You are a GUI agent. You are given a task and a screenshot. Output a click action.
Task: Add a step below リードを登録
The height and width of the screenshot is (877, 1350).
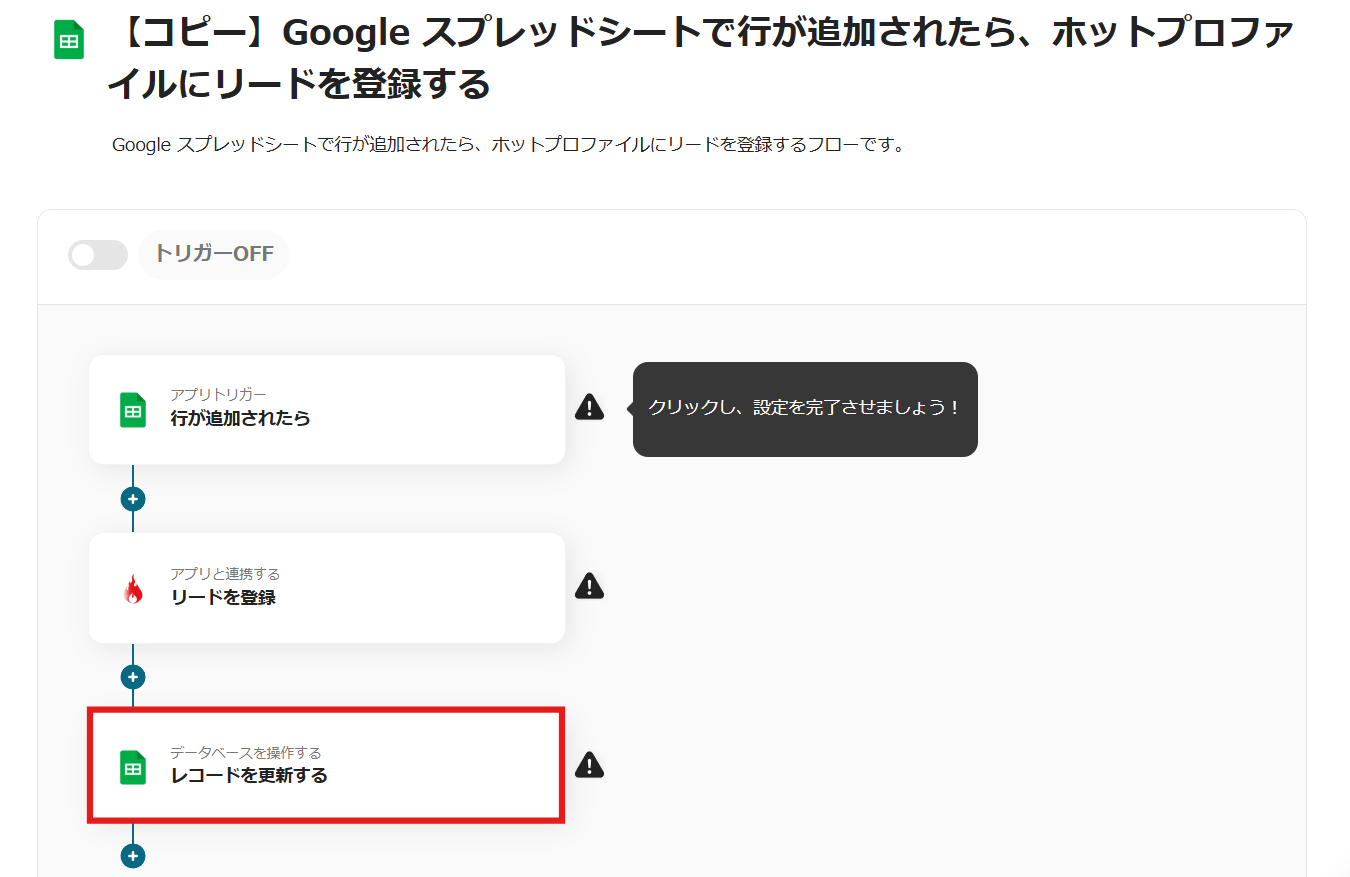click(133, 677)
